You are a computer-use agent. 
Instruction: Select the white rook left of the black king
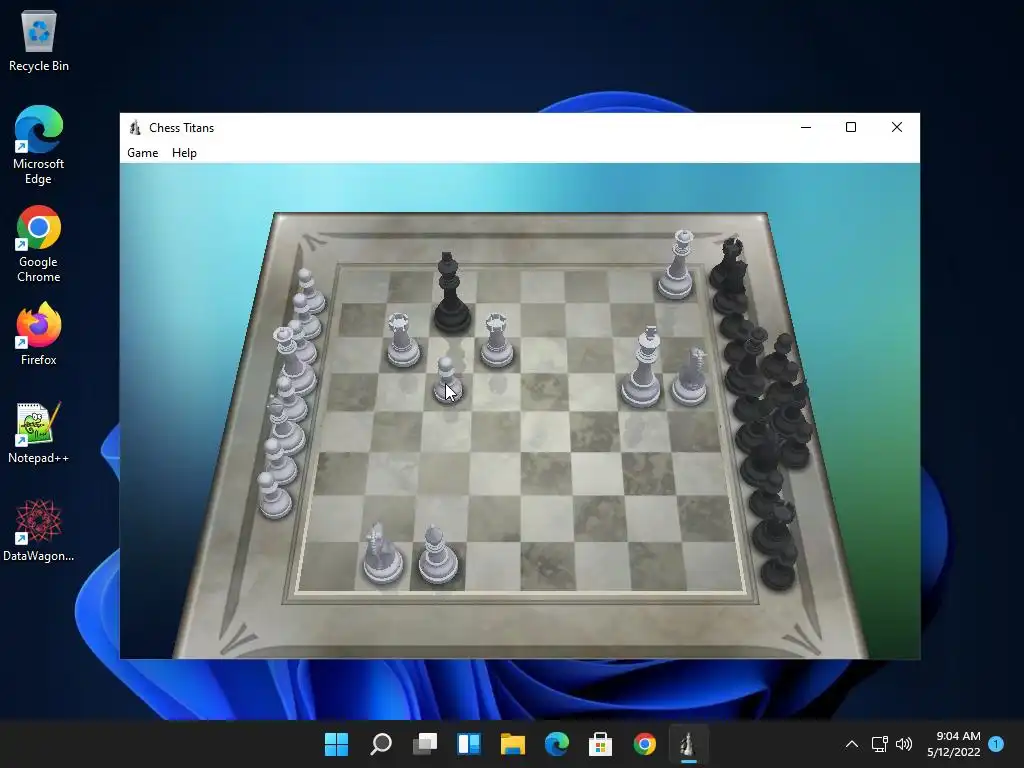(402, 340)
